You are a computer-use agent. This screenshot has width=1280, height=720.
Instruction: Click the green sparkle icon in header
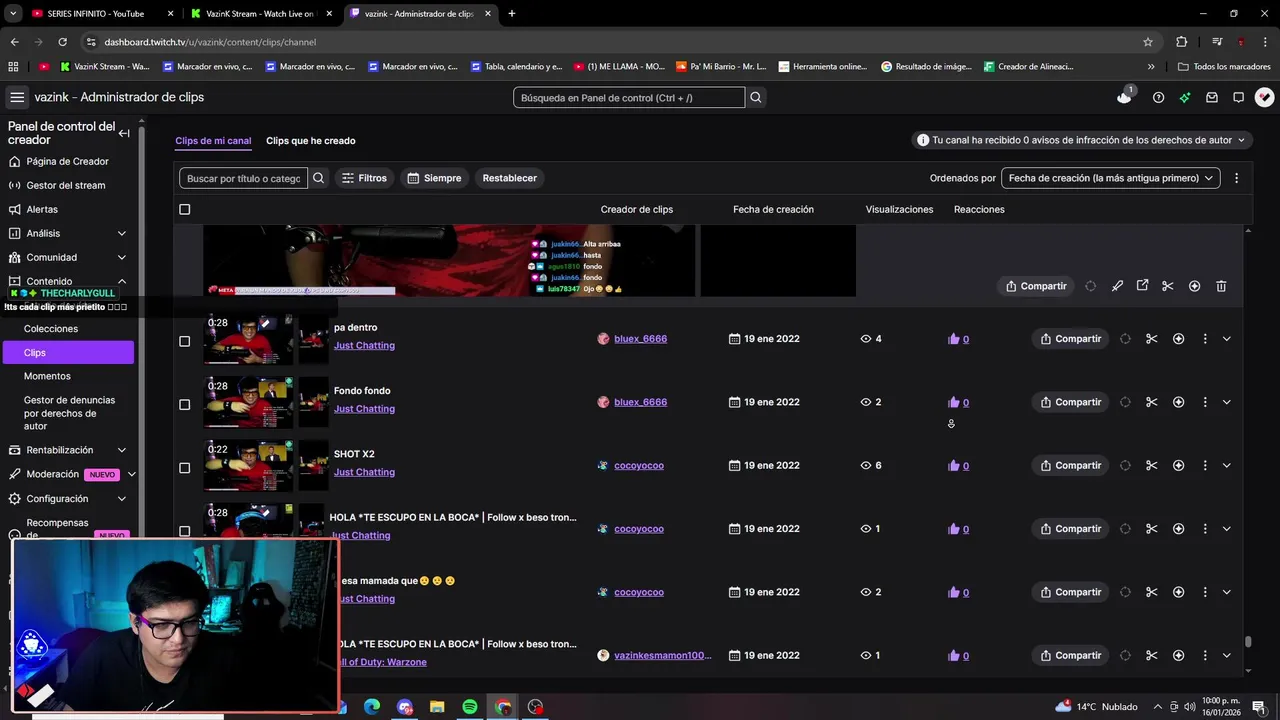pos(1185,97)
